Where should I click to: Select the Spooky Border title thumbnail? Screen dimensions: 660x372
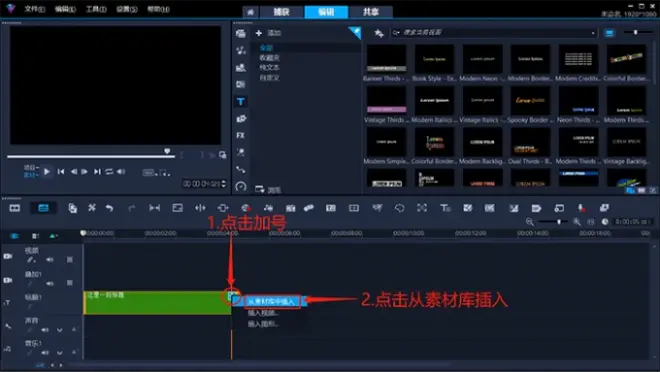[530, 101]
